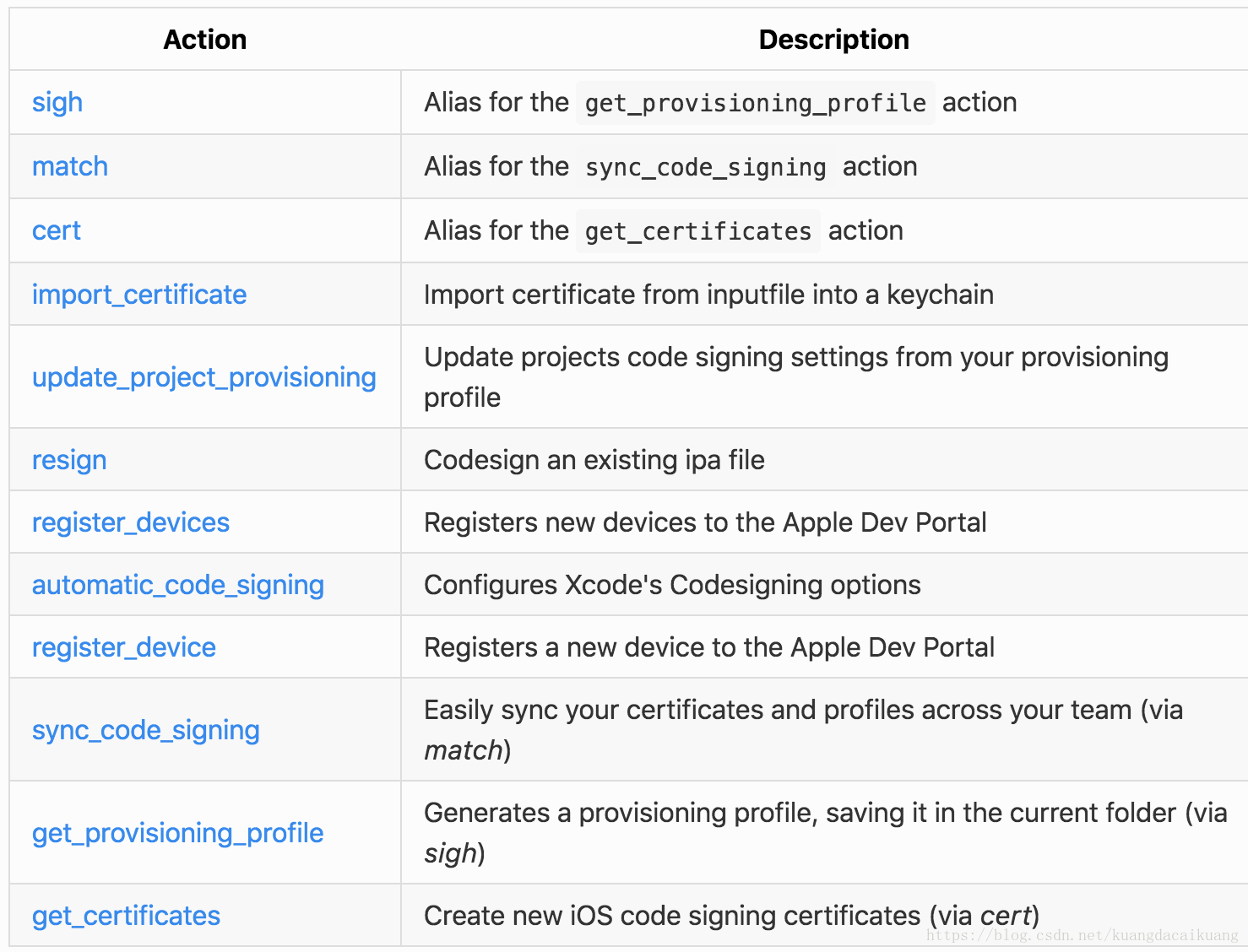Open the automatic_code_signing link
The height and width of the screenshot is (952, 1248).
178,585
